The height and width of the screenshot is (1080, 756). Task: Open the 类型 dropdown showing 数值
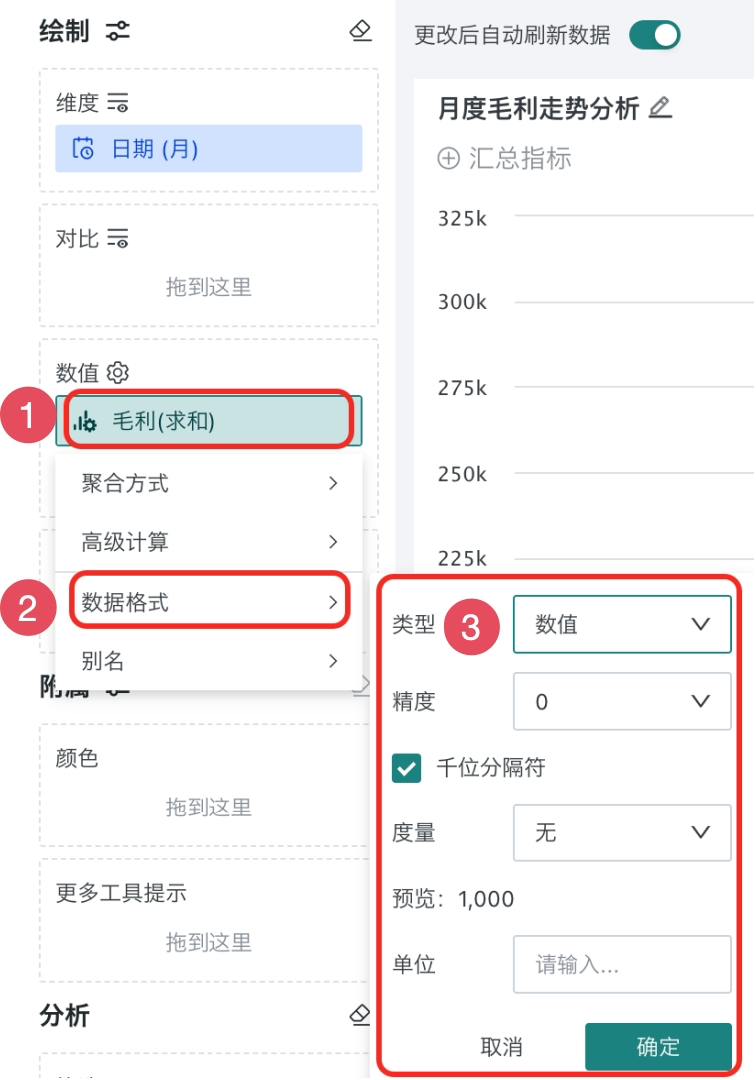pyautogui.click(x=622, y=624)
